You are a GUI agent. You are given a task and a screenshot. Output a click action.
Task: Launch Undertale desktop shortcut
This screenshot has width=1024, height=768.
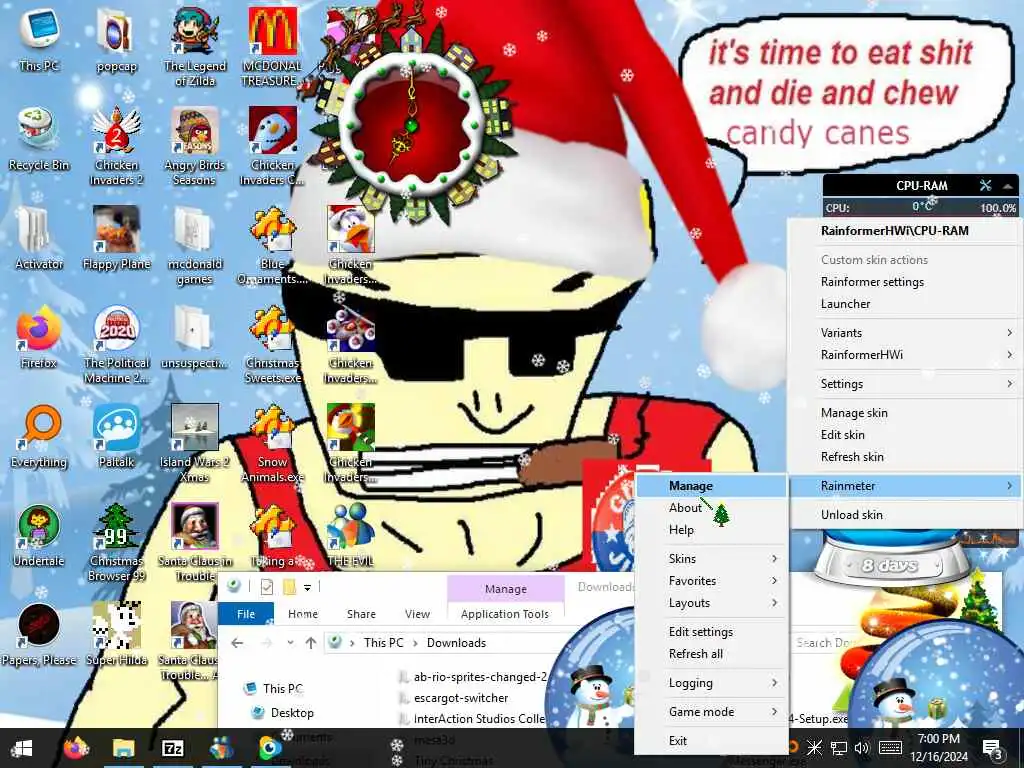39,536
